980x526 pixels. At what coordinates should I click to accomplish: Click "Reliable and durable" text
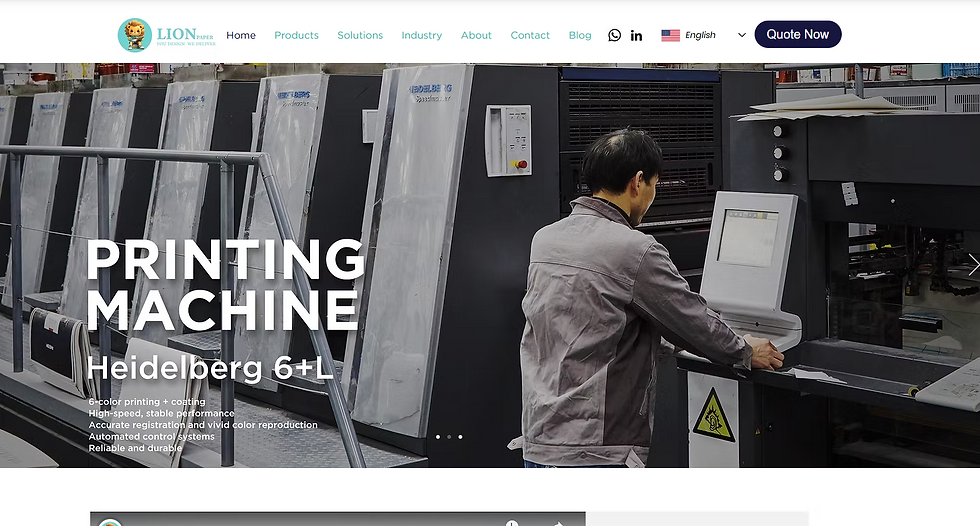tap(135, 448)
